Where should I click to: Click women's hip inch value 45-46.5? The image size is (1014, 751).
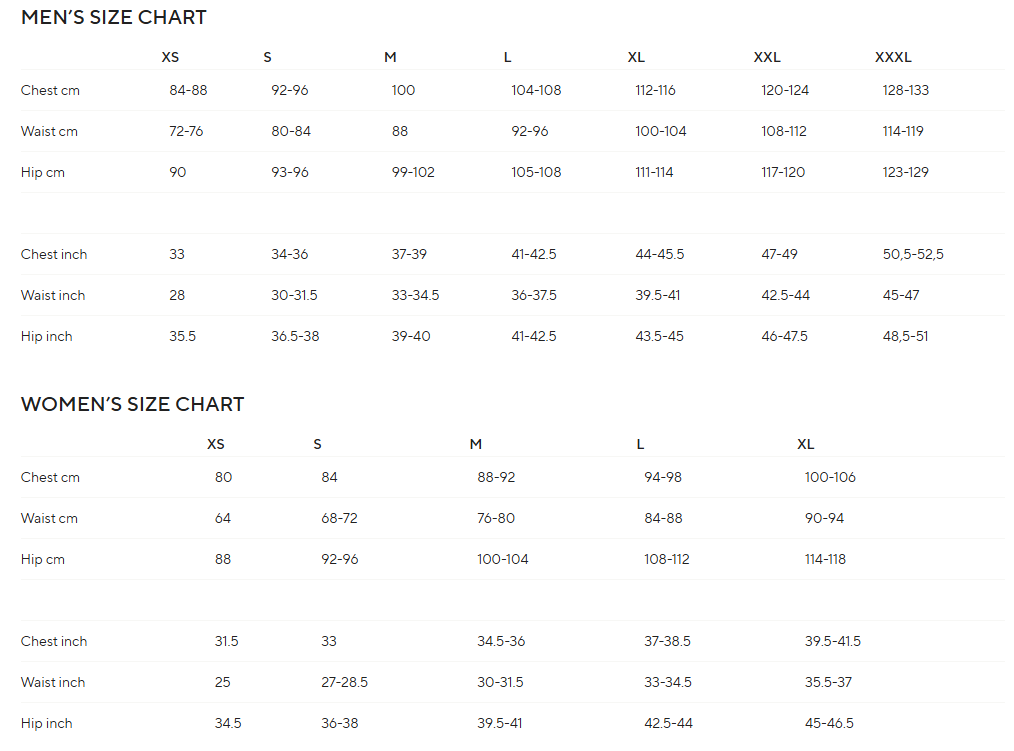click(829, 723)
